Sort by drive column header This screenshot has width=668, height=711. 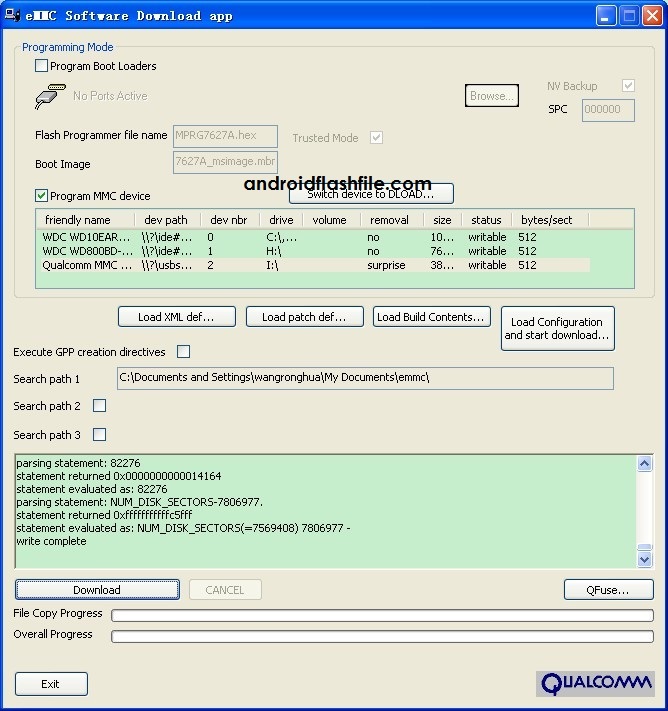(x=281, y=220)
